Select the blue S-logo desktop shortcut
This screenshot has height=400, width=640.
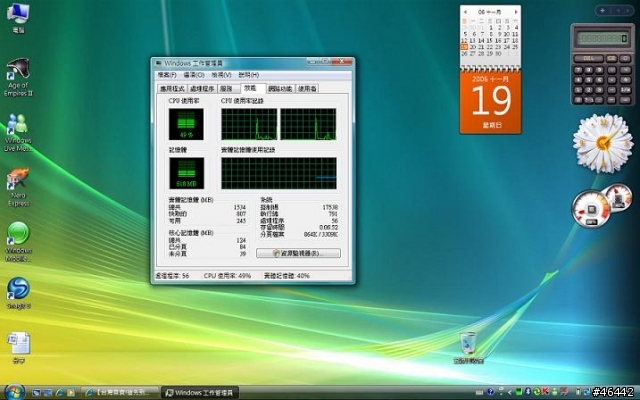18,292
